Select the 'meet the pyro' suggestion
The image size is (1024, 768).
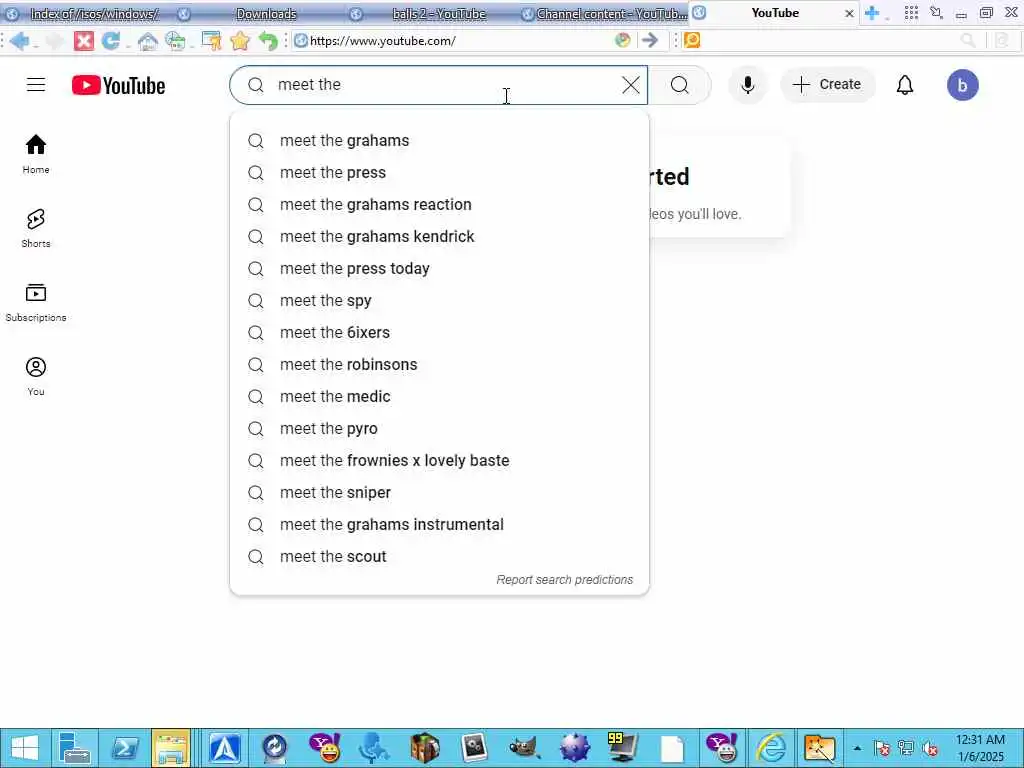[440, 428]
